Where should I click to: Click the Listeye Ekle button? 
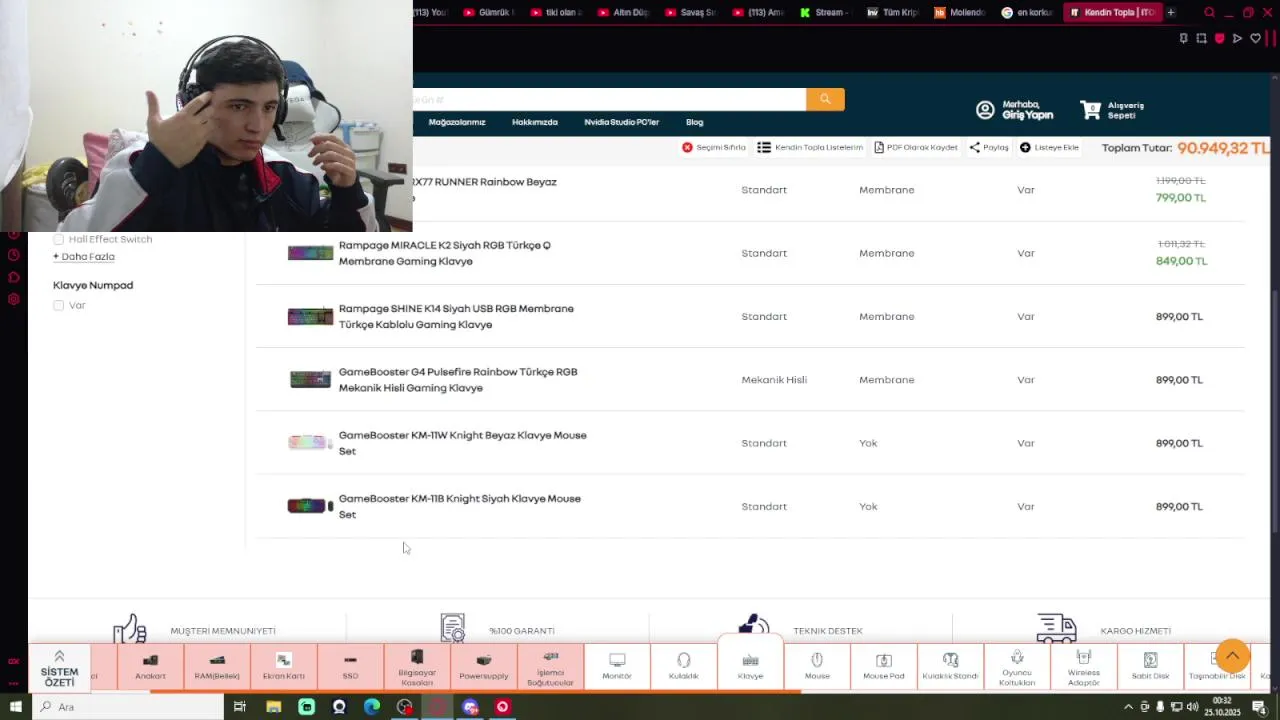click(1049, 147)
